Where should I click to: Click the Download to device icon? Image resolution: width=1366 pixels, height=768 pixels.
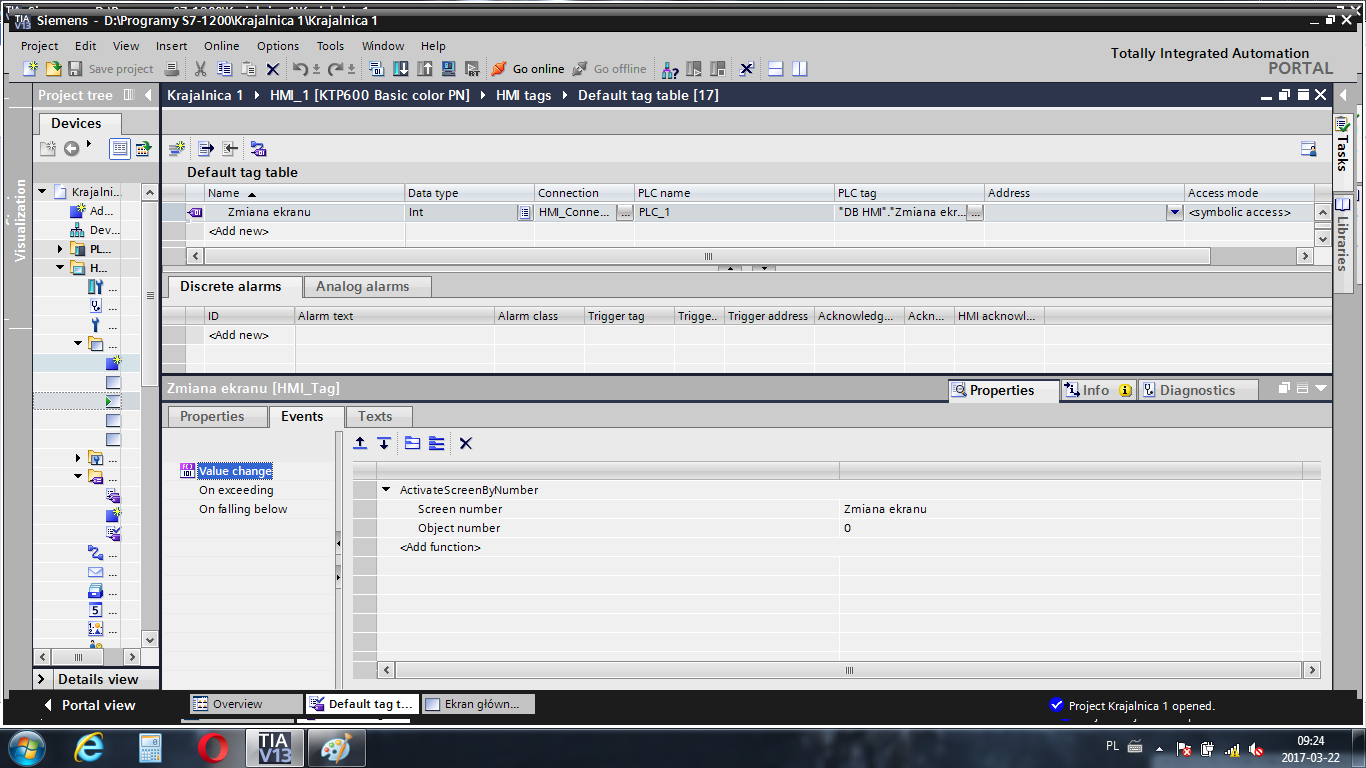click(x=401, y=69)
